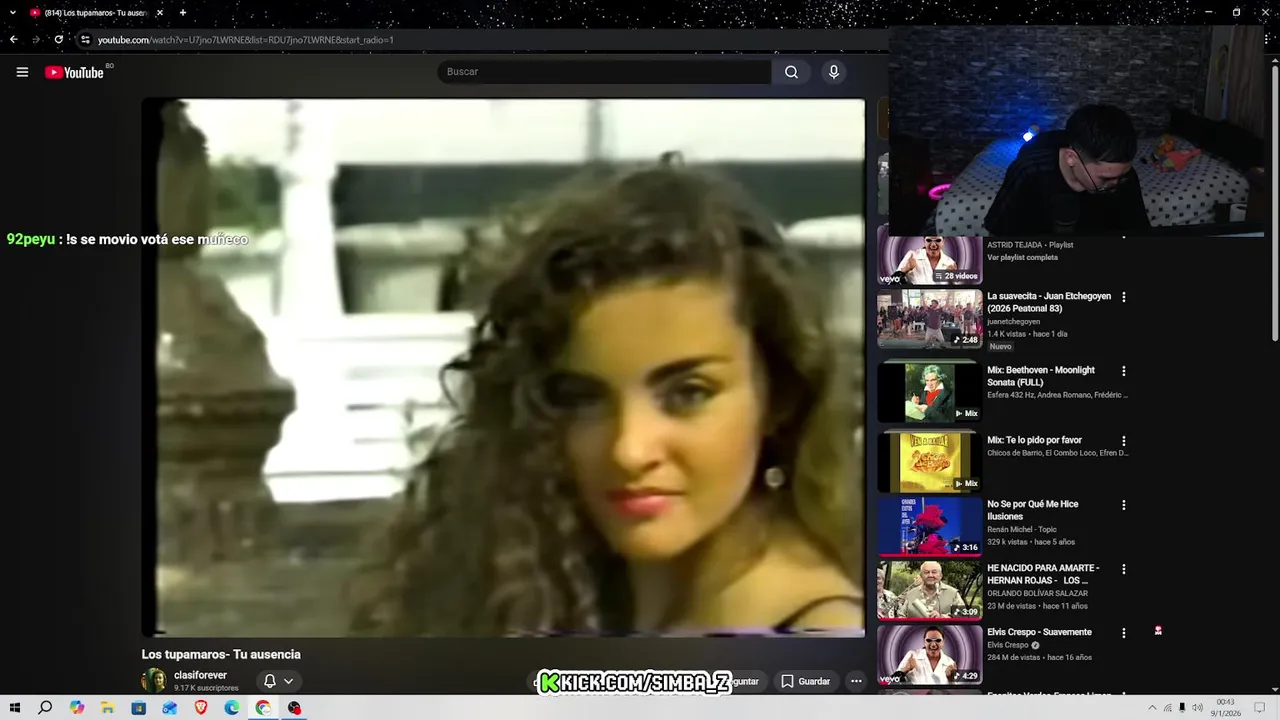Open Copilot from the taskbar

tap(77, 707)
